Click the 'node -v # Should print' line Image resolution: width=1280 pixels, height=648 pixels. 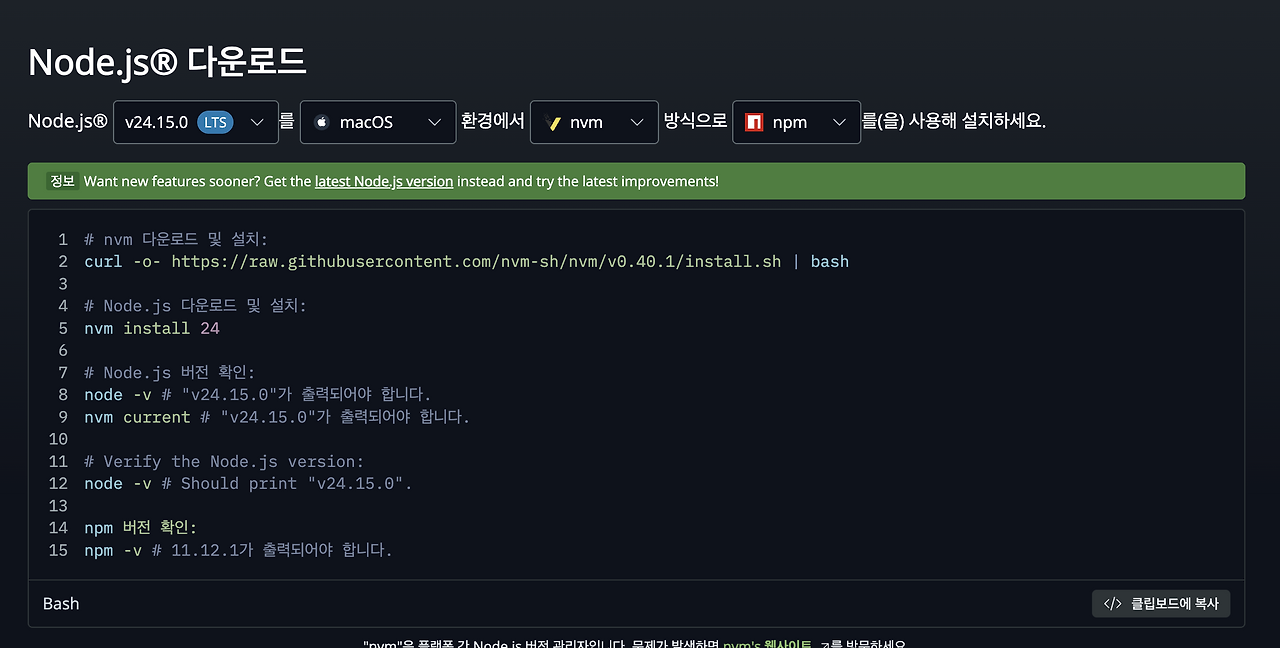248,483
